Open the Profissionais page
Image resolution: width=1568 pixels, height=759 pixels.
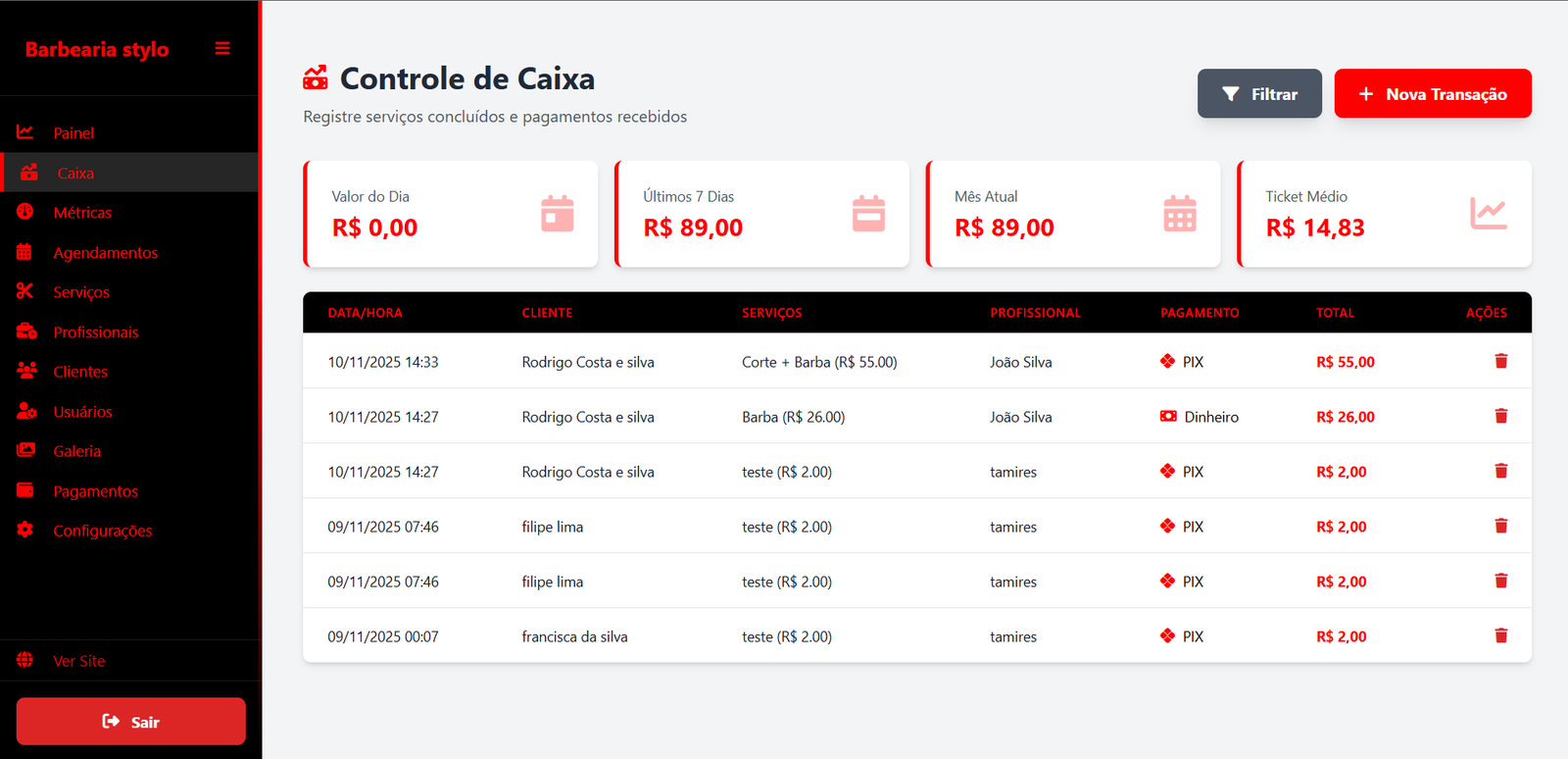tap(96, 332)
